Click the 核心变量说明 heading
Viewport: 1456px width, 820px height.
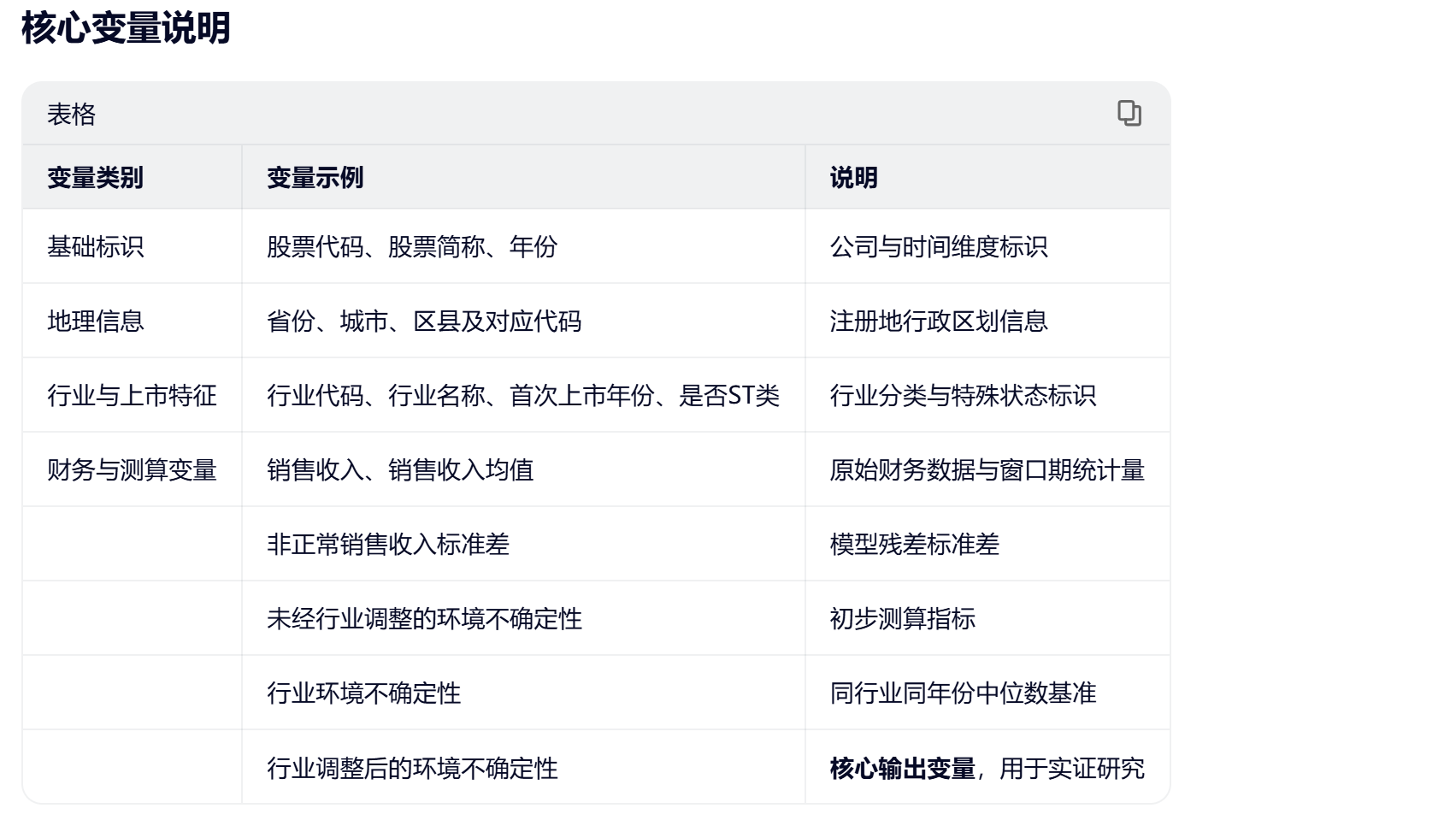pyautogui.click(x=126, y=27)
